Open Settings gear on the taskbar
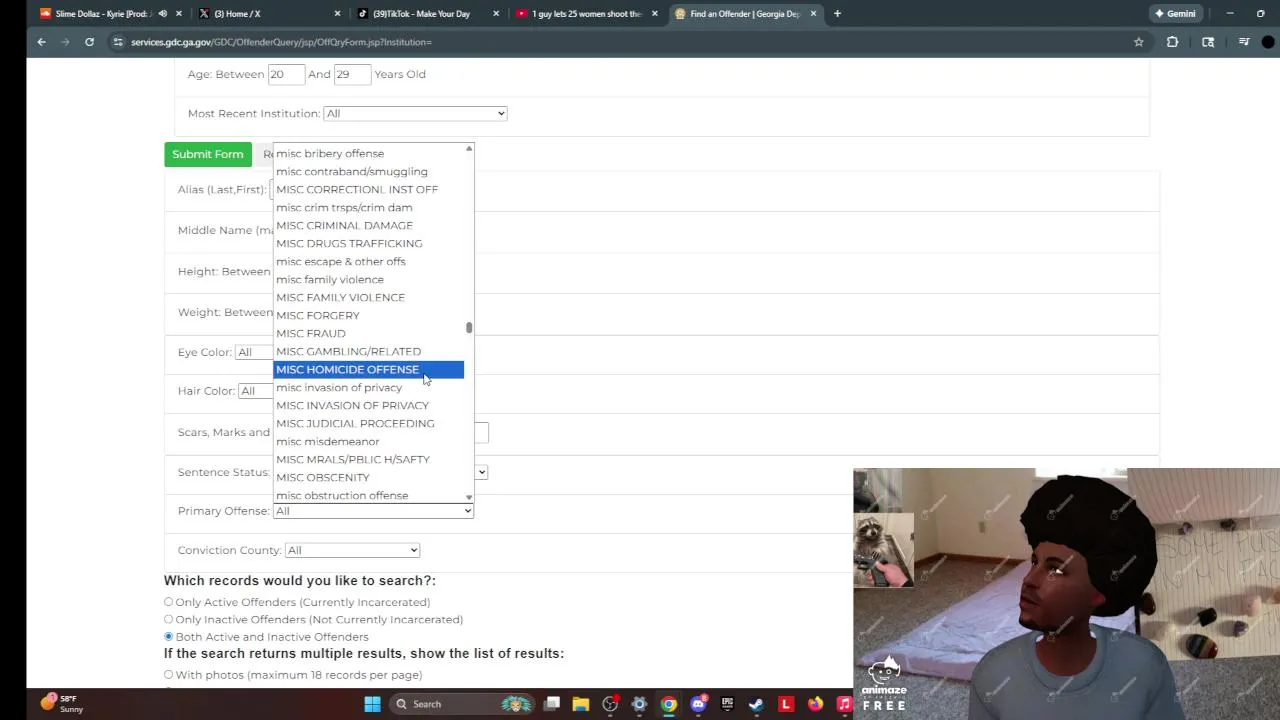Viewport: 1280px width, 720px height. click(639, 704)
